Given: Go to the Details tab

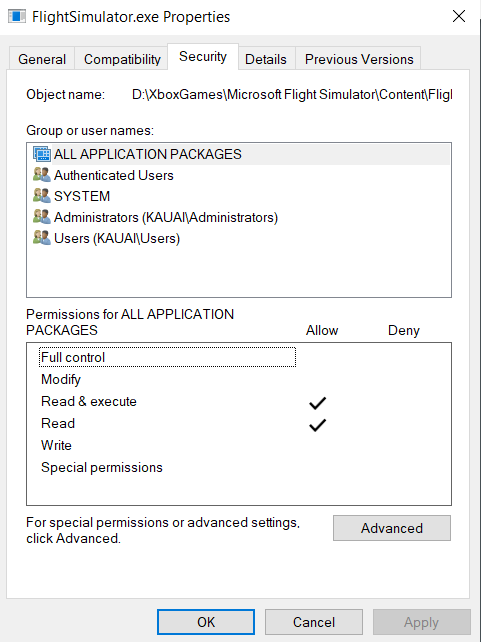Looking at the screenshot, I should [x=266, y=59].
